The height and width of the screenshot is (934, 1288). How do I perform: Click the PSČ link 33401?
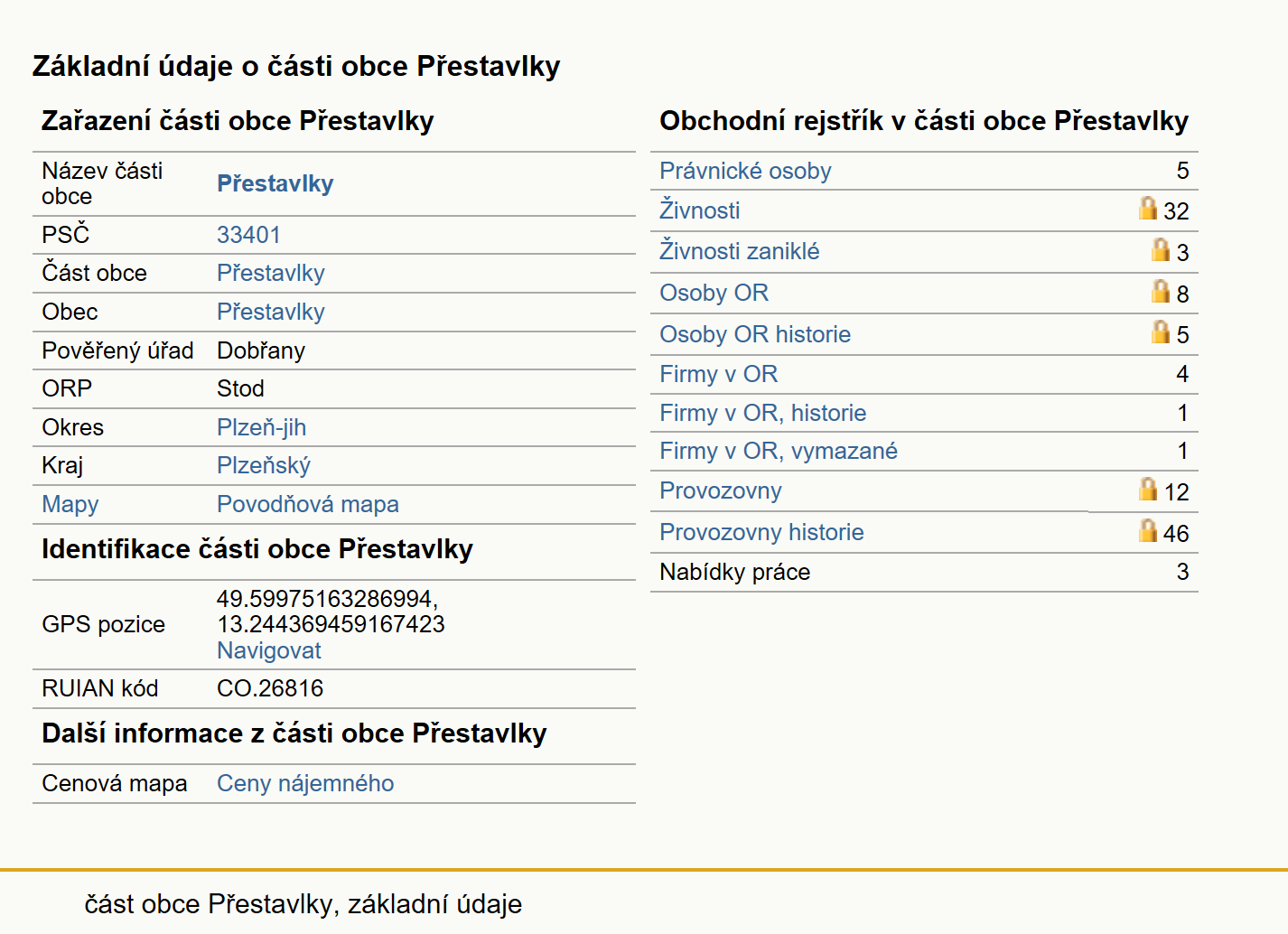click(x=248, y=235)
